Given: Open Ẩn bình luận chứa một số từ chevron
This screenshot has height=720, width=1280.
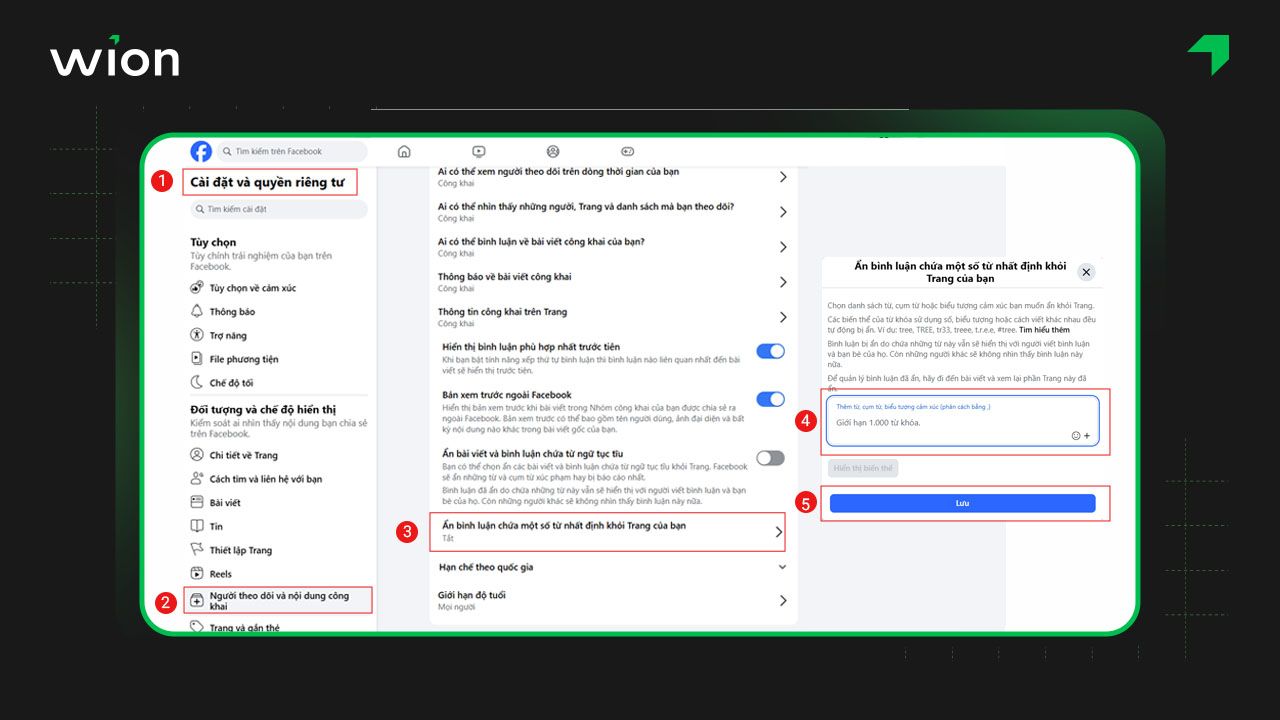Looking at the screenshot, I should [x=778, y=532].
